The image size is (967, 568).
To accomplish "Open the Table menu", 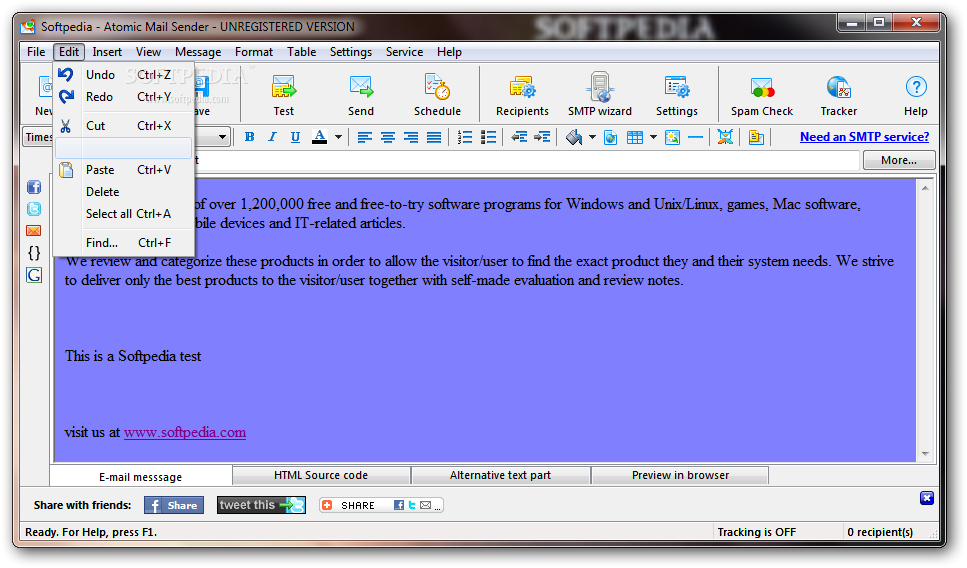I will (302, 52).
